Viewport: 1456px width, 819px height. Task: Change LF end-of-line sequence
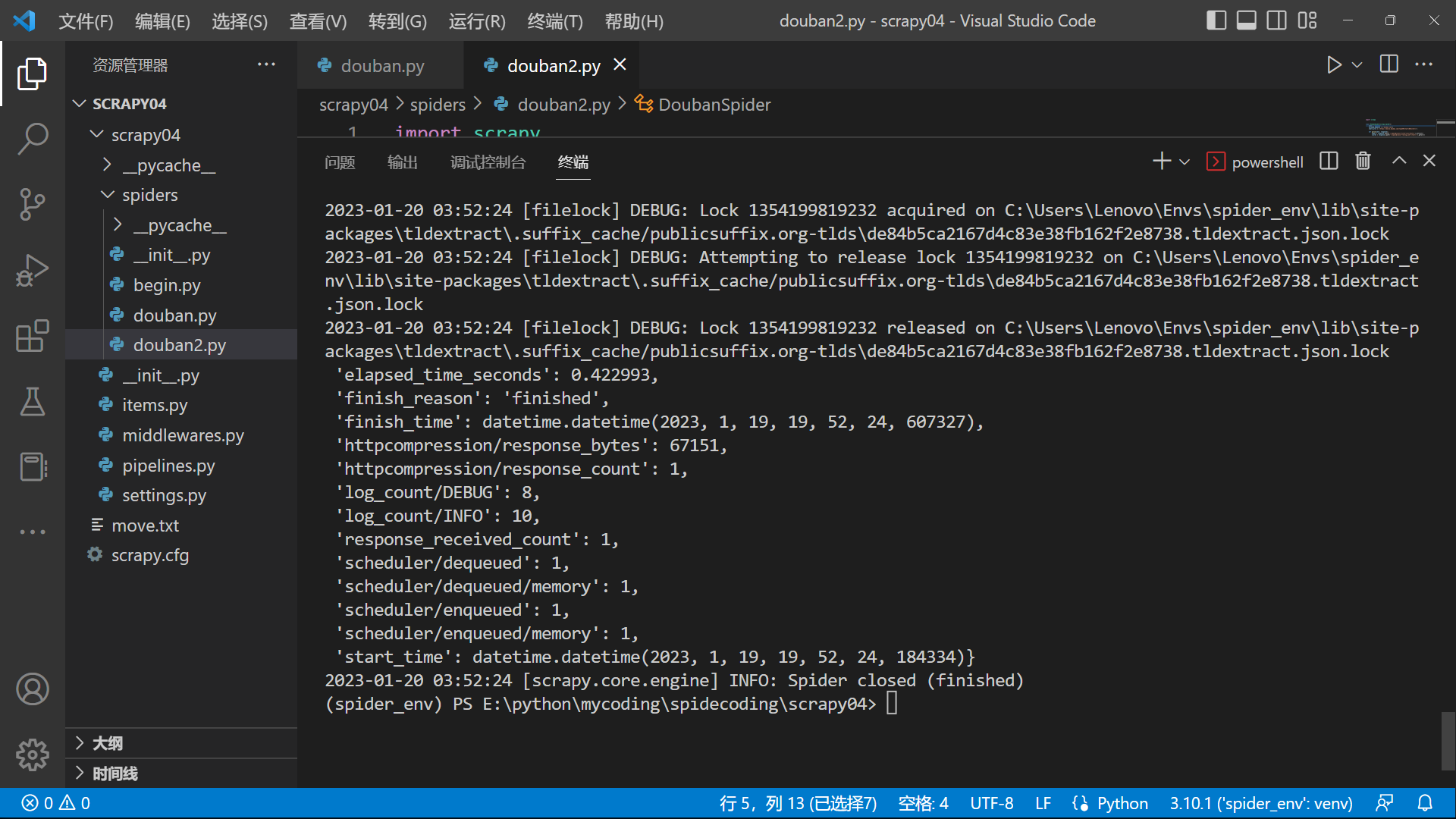coord(1043,803)
